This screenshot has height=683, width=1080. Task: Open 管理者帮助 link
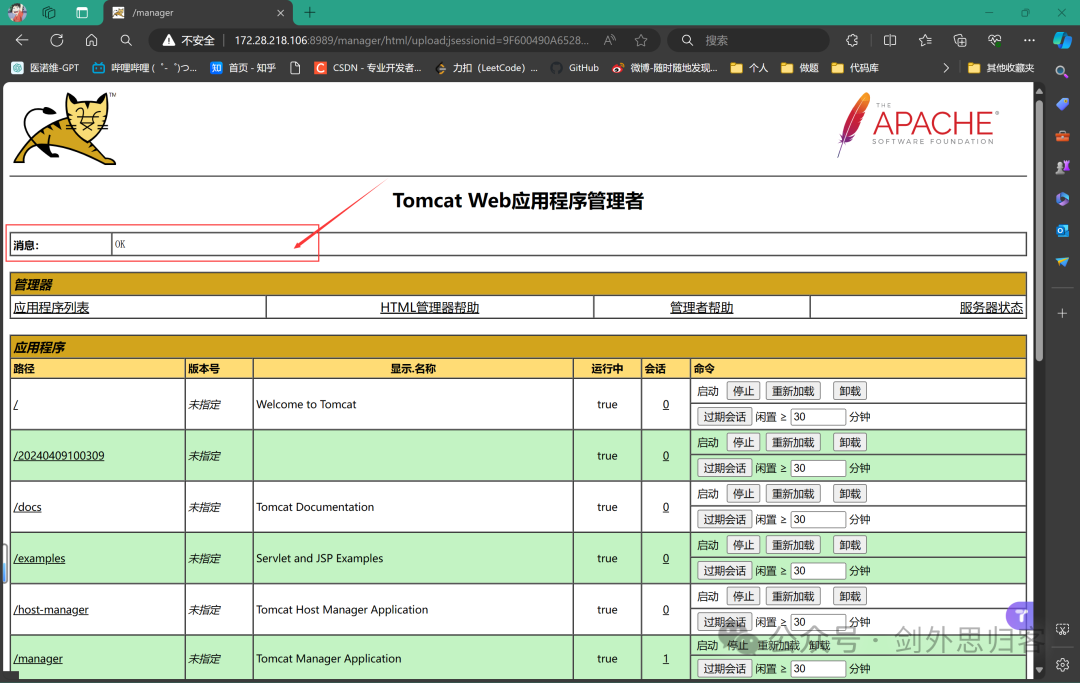click(x=702, y=308)
